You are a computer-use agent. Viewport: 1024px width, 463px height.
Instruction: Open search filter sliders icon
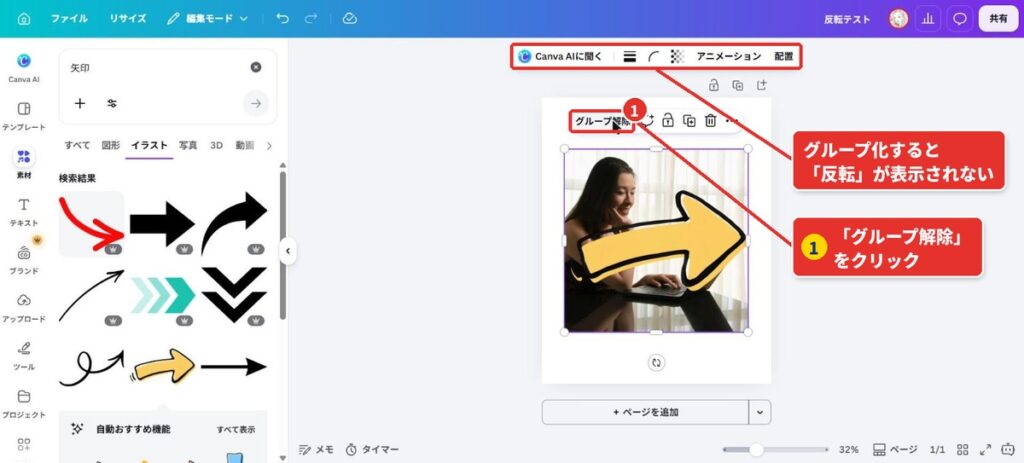coord(112,103)
